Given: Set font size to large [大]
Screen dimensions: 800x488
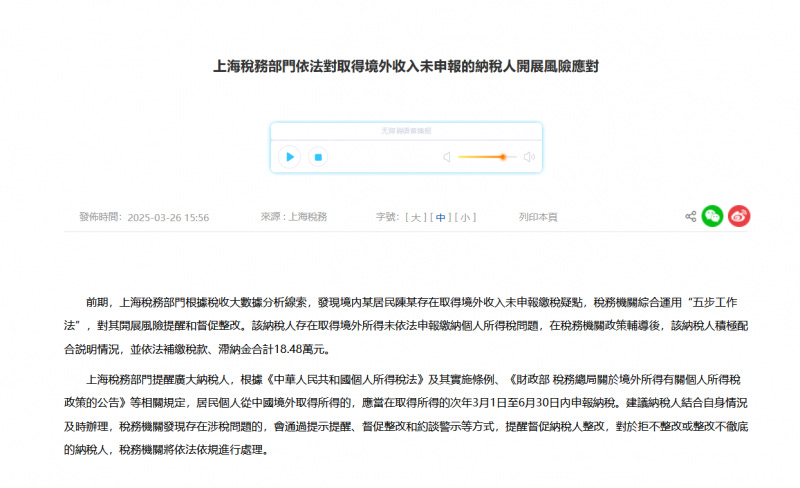Looking at the screenshot, I should click(x=416, y=217).
